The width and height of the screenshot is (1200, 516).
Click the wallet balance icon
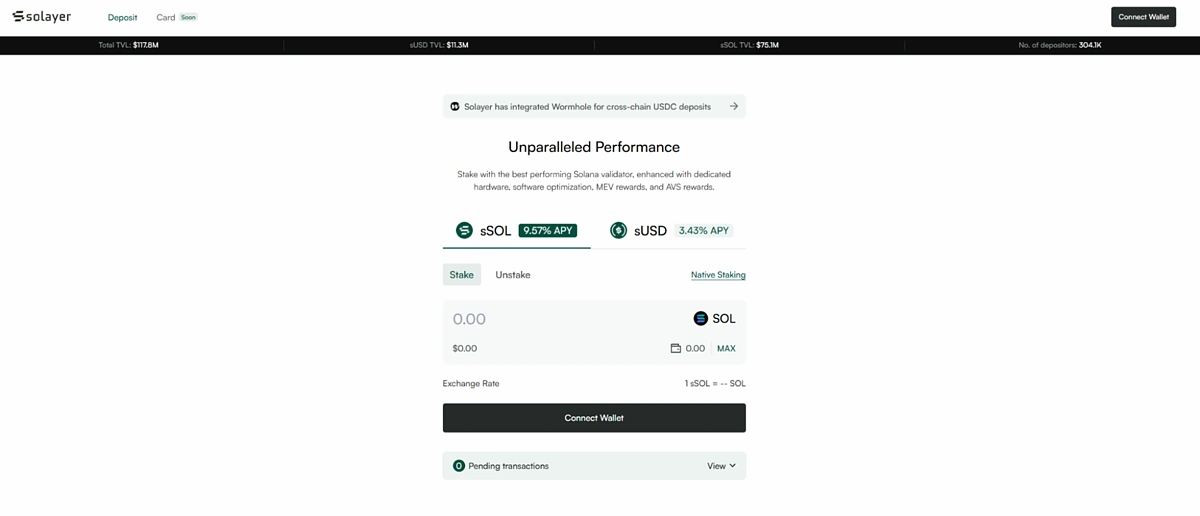(675, 348)
